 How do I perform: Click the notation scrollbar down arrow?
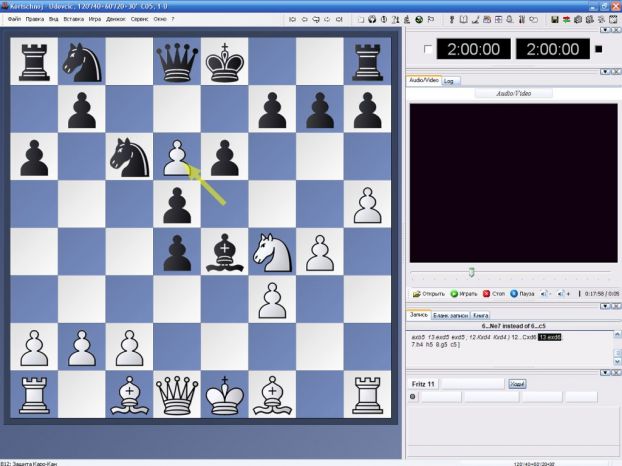point(617,362)
